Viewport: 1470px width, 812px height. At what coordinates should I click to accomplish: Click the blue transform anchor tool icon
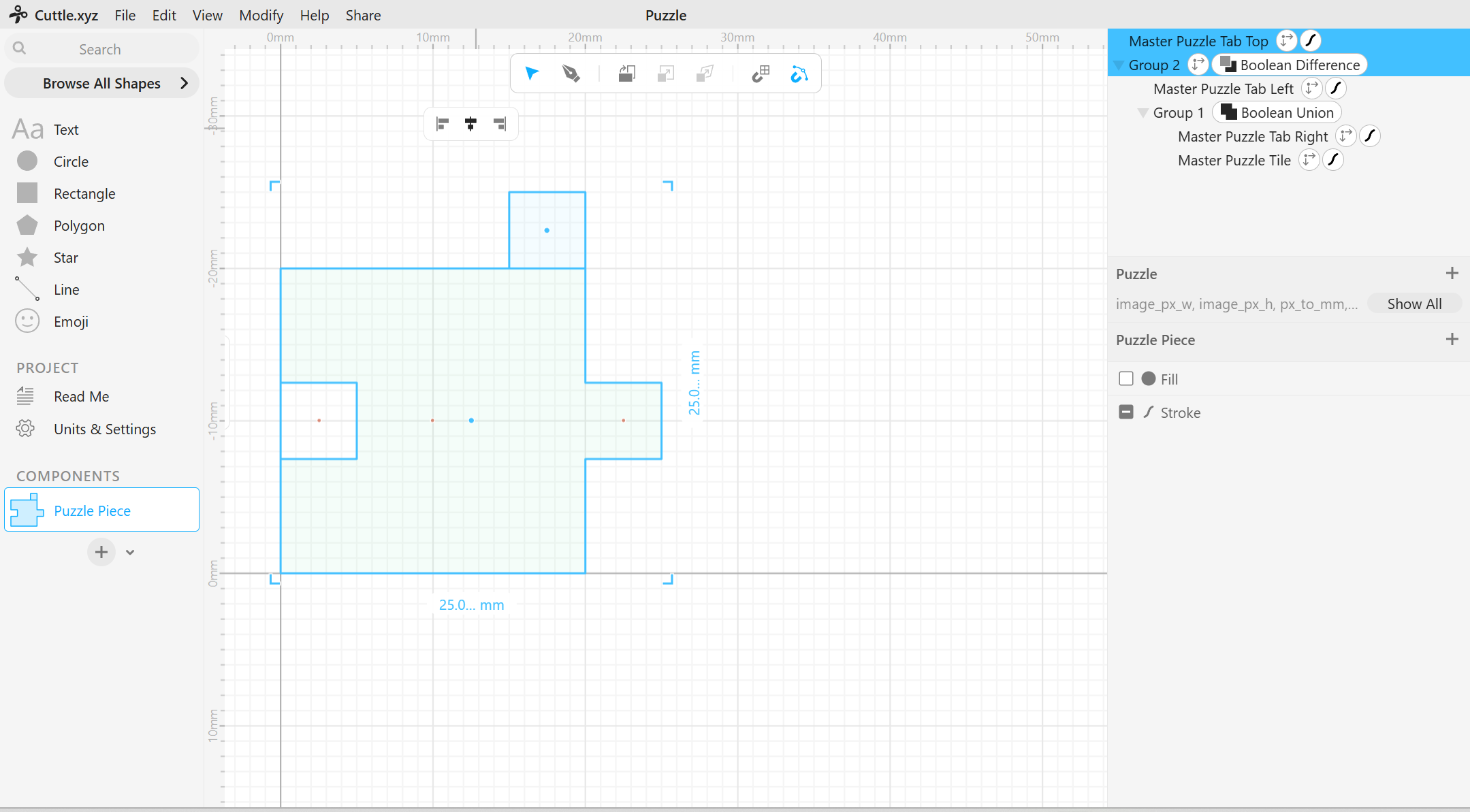[x=799, y=74]
